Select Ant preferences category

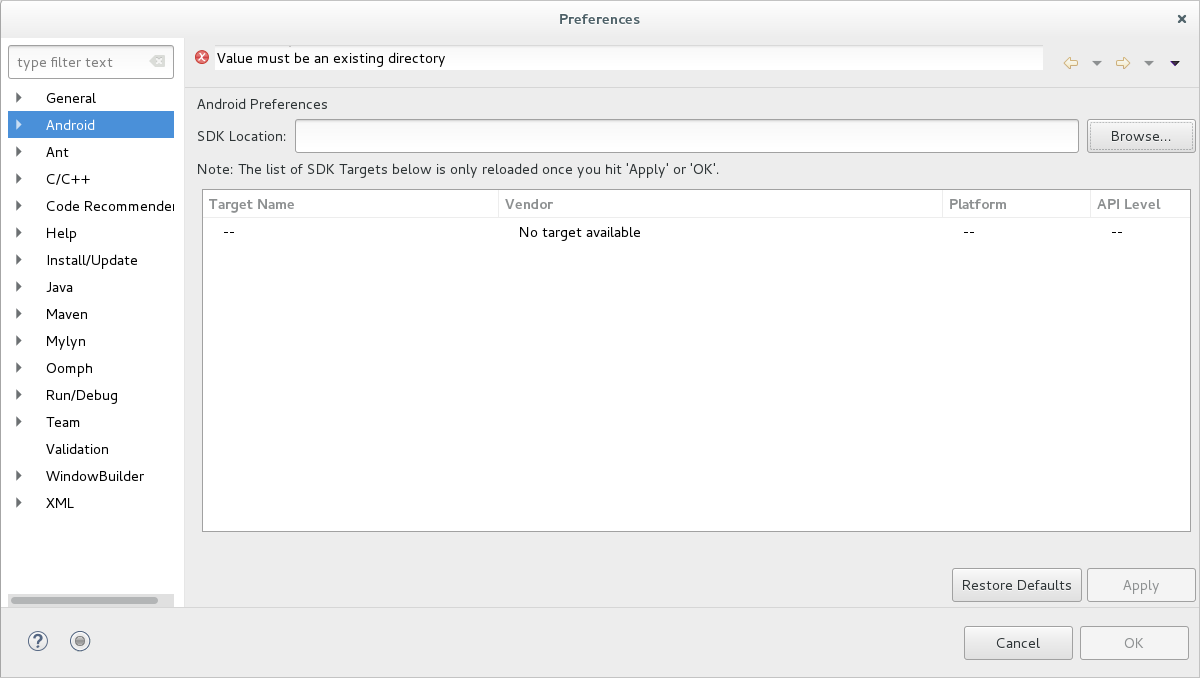(x=57, y=152)
